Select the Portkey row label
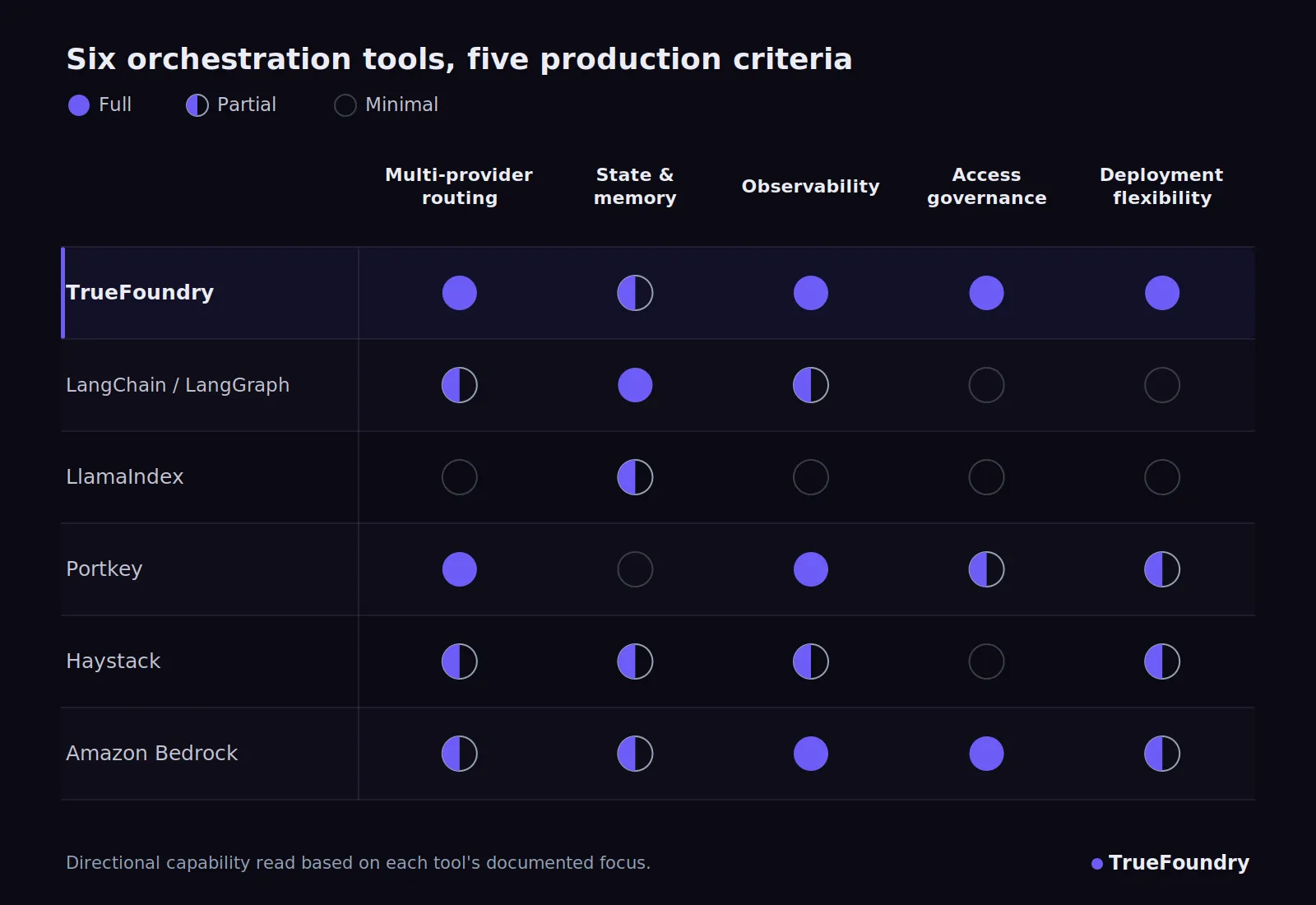This screenshot has width=1316, height=905. pyautogui.click(x=104, y=569)
